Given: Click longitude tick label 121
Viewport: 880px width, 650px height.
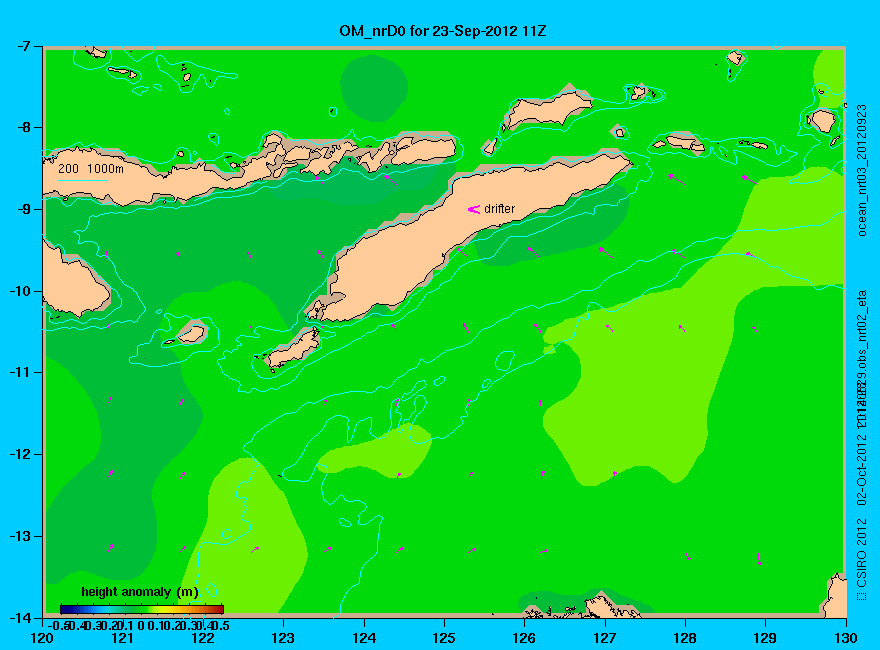Looking at the screenshot, I should pos(123,638).
